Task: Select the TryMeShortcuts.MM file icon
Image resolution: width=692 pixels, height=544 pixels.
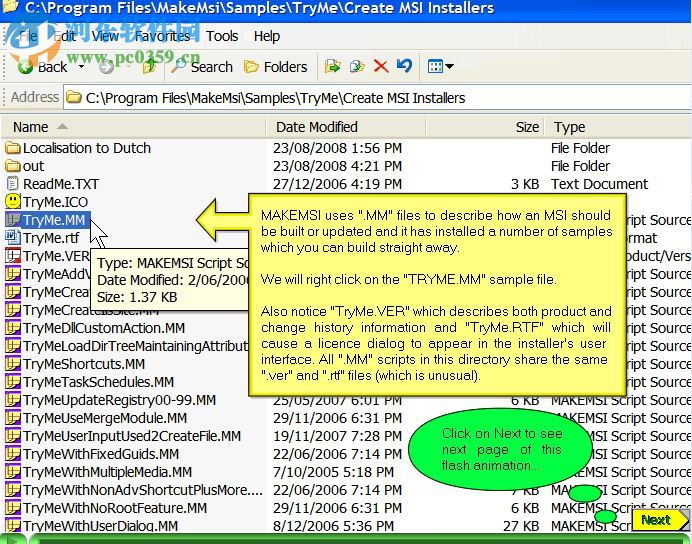Action: click(13, 364)
